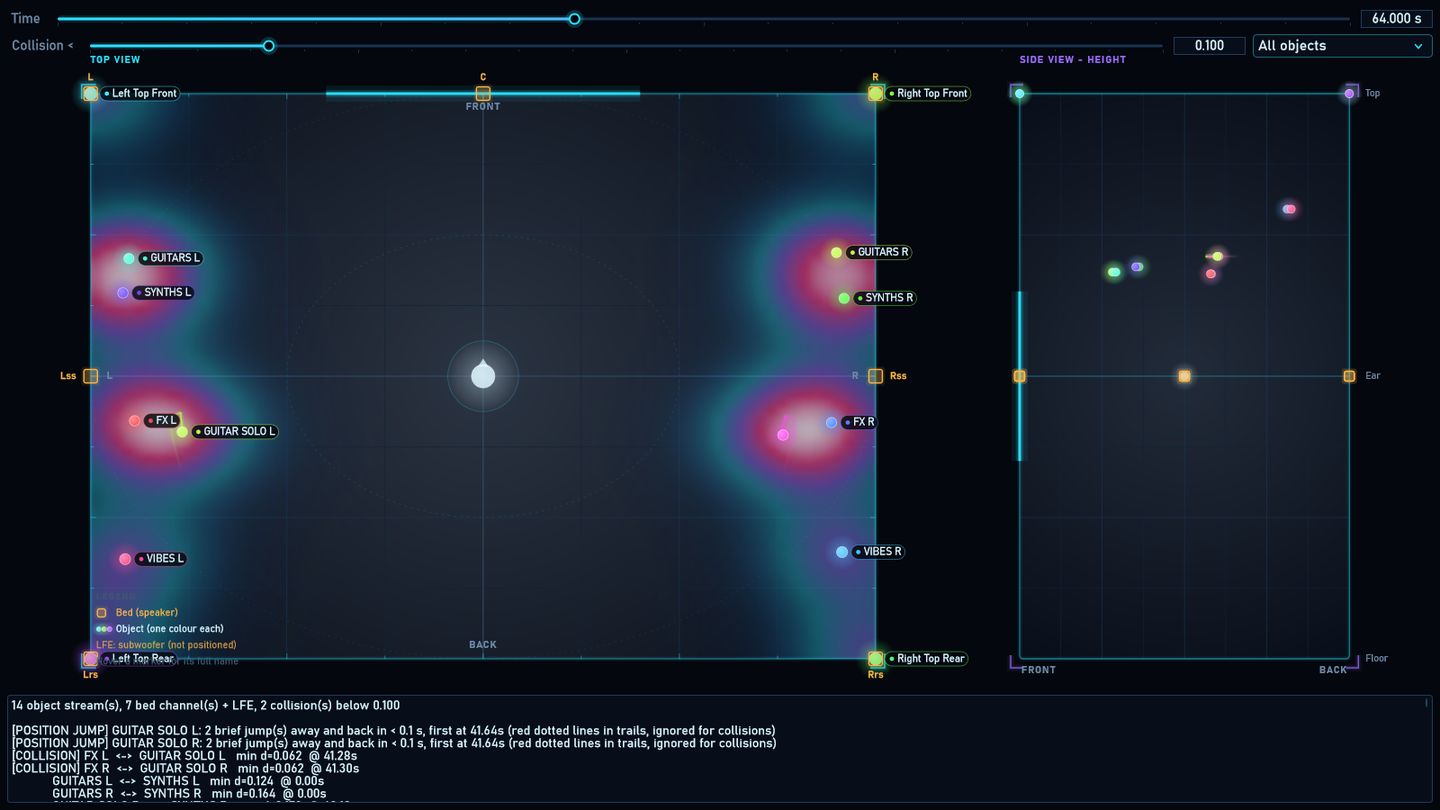Click the SIDE VIEW - HEIGHT heading
This screenshot has height=810, width=1440.
pyautogui.click(x=1073, y=60)
